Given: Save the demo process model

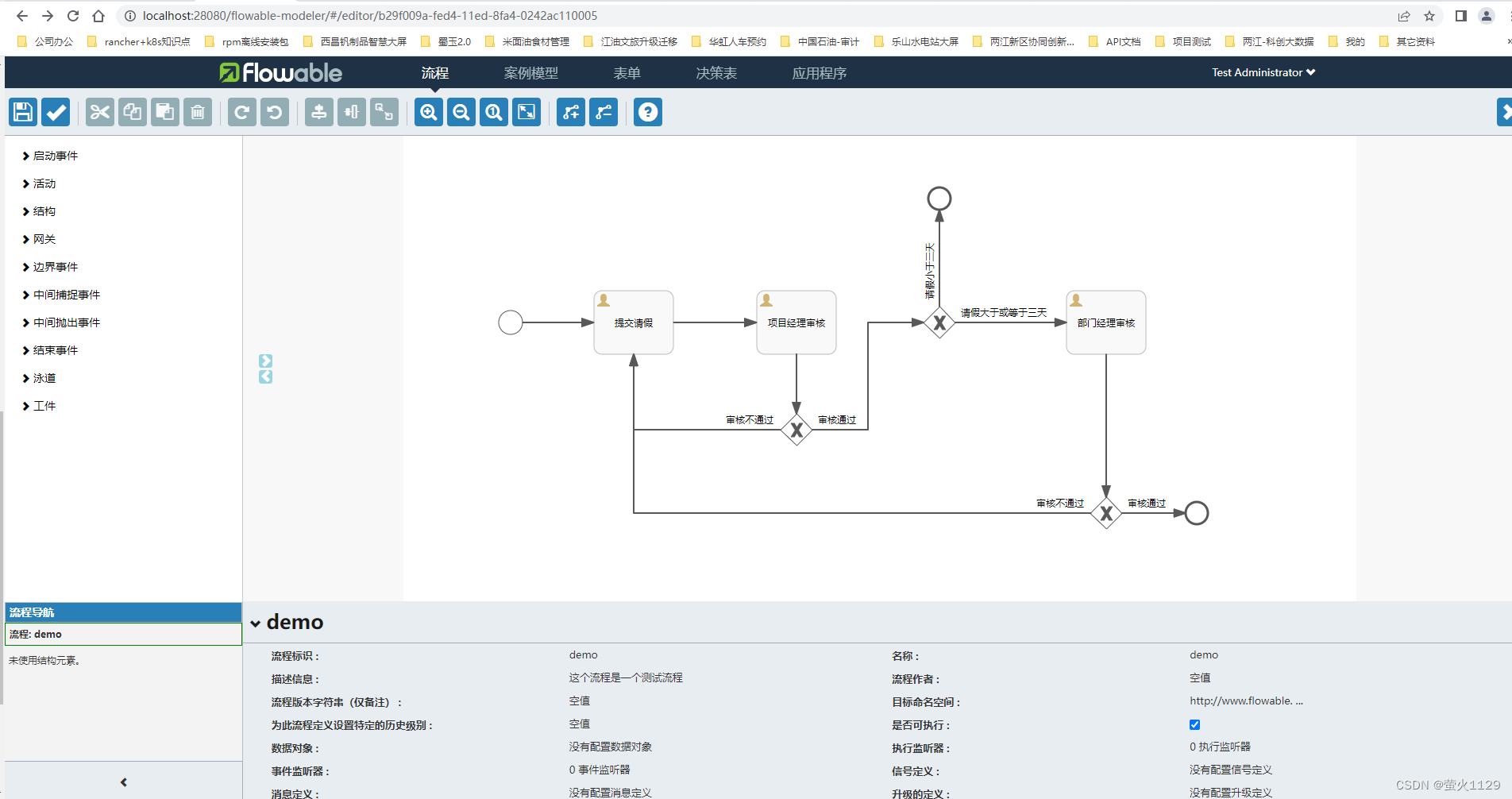Looking at the screenshot, I should coord(22,112).
